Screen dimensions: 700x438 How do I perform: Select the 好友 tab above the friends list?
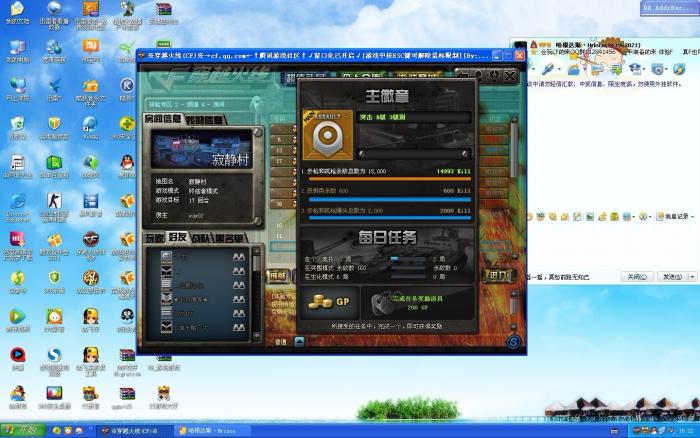click(178, 238)
